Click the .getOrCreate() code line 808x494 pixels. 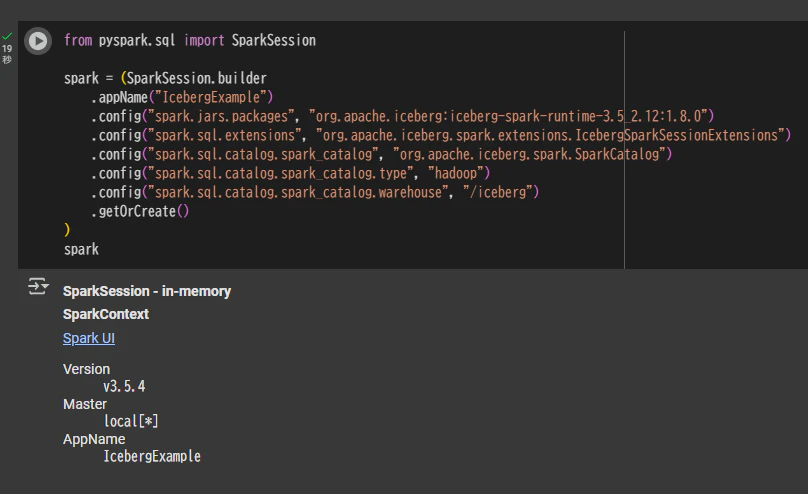[140, 212]
